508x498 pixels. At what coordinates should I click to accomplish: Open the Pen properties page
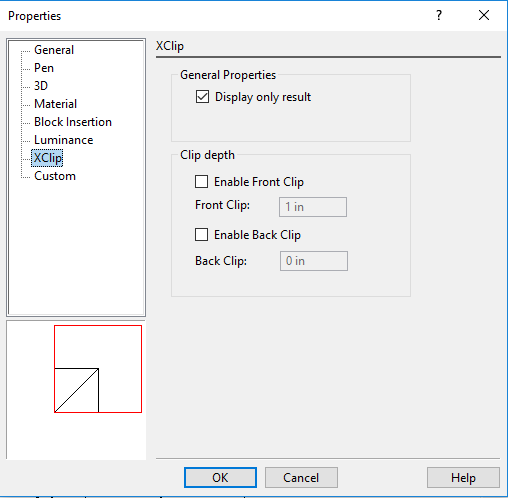pos(44,68)
